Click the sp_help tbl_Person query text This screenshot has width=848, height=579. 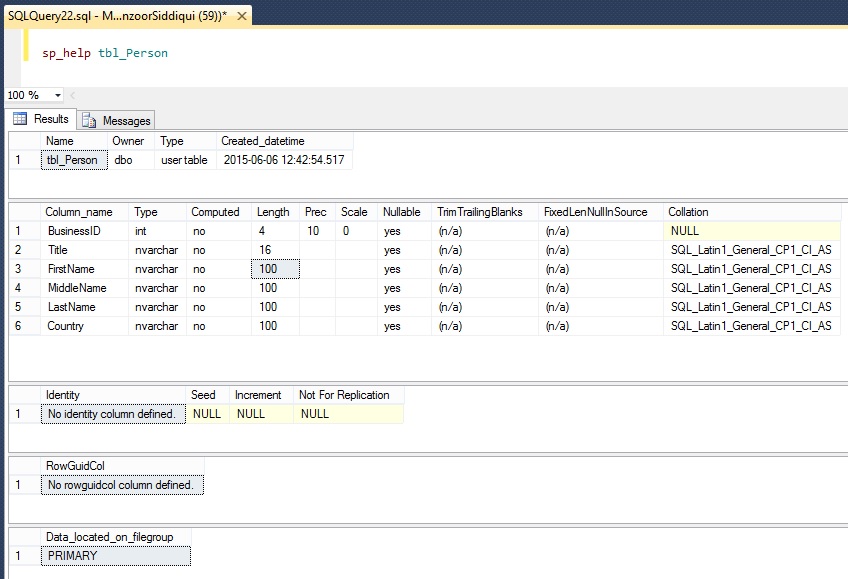click(x=105, y=53)
